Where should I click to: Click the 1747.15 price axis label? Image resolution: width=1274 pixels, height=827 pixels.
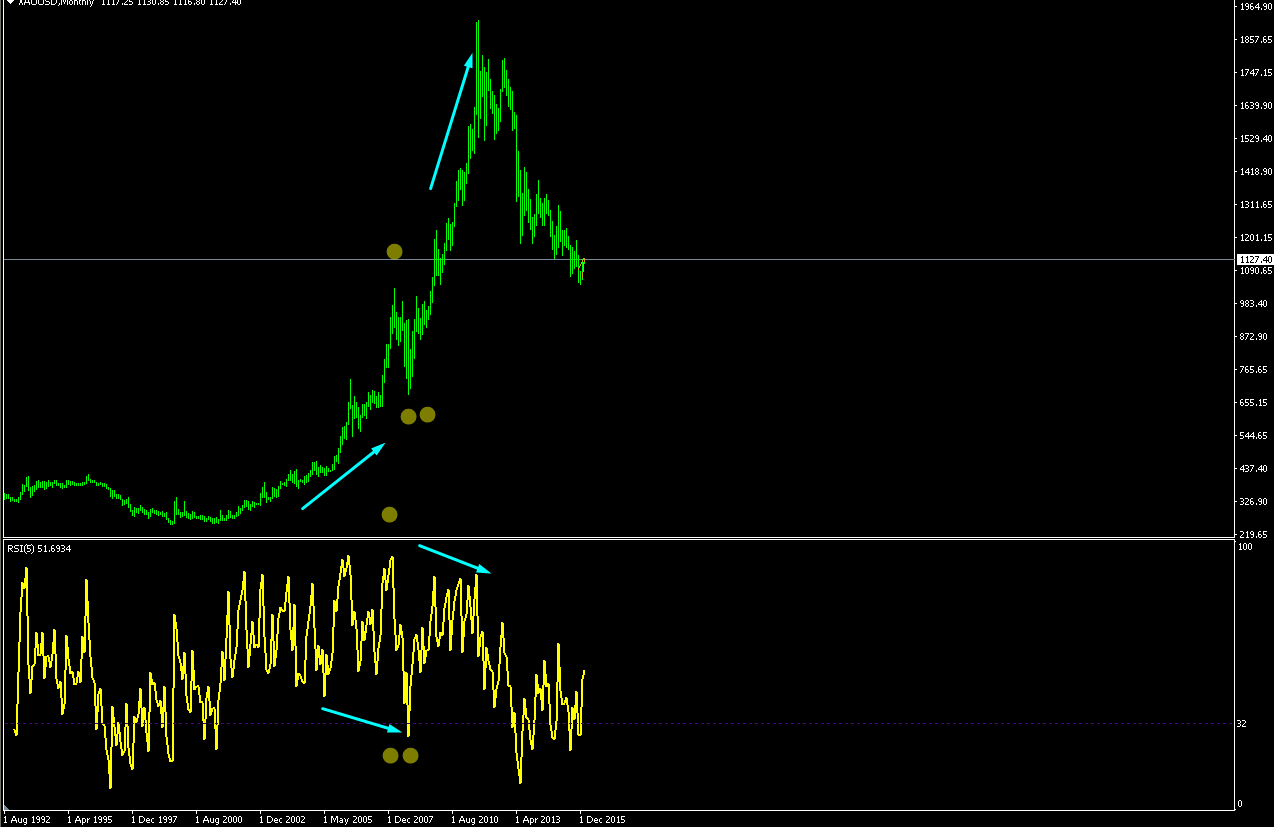pyautogui.click(x=1254, y=73)
